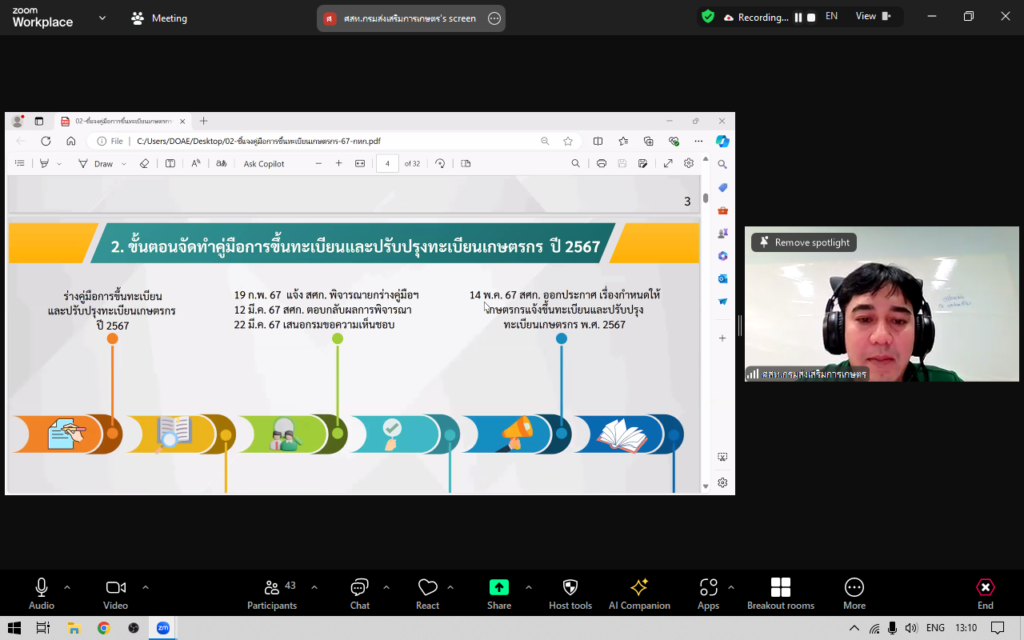This screenshot has width=1024, height=640.
Task: Expand audio options arrow next to Audio
Action: 67,587
